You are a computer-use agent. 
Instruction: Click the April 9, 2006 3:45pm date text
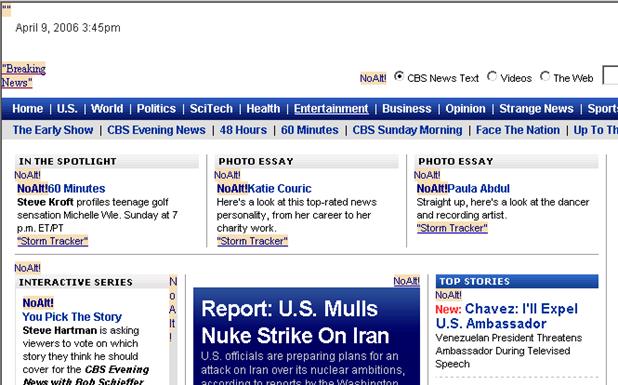pos(68,28)
